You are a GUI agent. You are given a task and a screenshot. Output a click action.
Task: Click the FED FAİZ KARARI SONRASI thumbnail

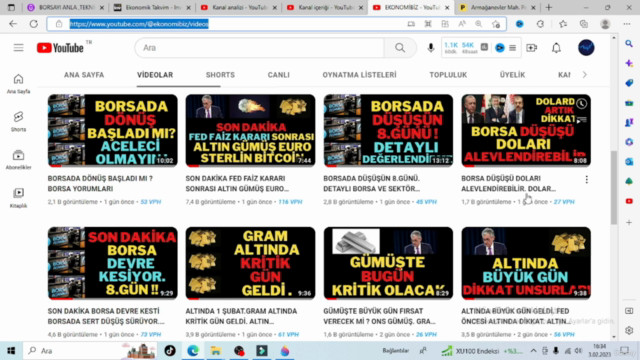(x=250, y=131)
